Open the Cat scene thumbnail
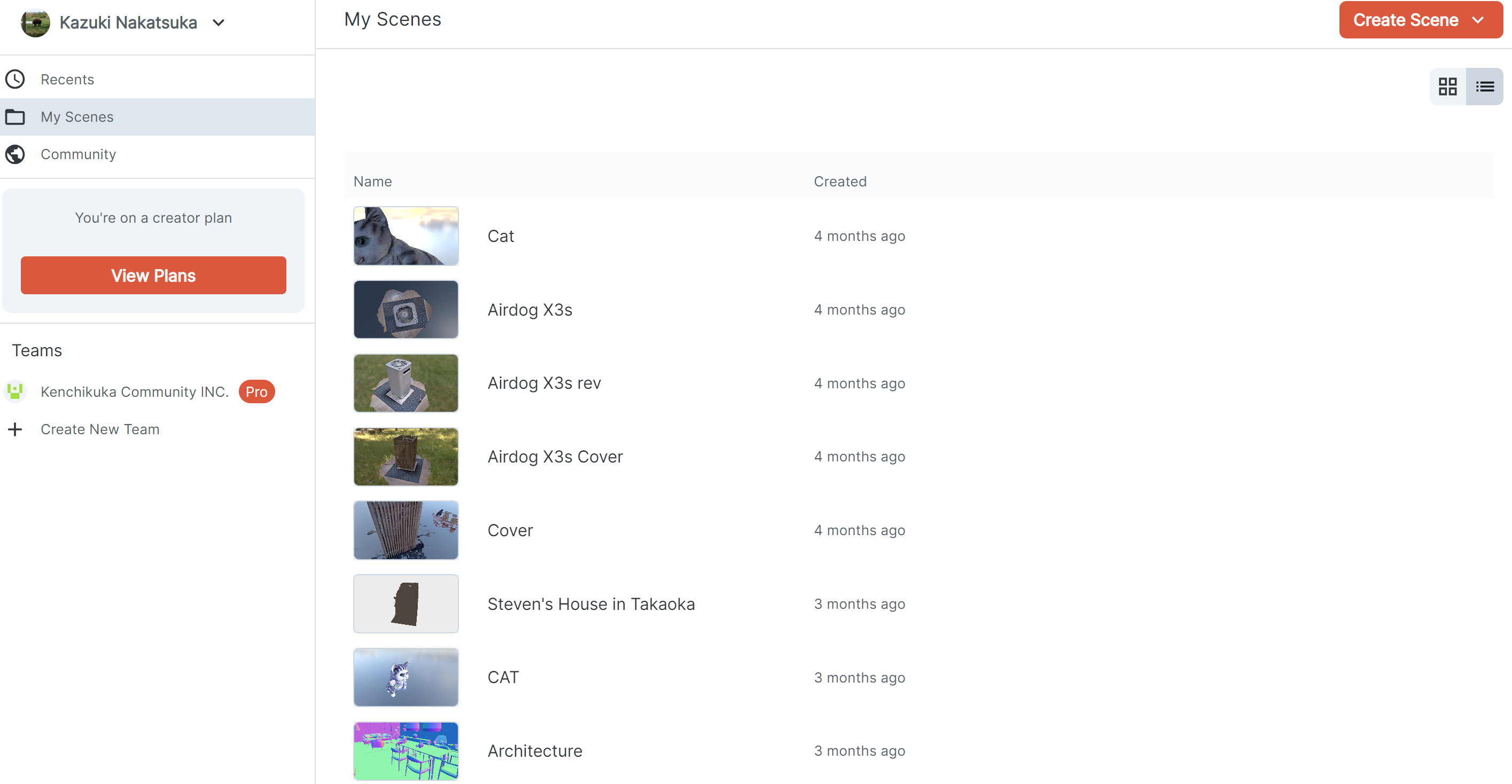The height and width of the screenshot is (784, 1512). [x=406, y=236]
